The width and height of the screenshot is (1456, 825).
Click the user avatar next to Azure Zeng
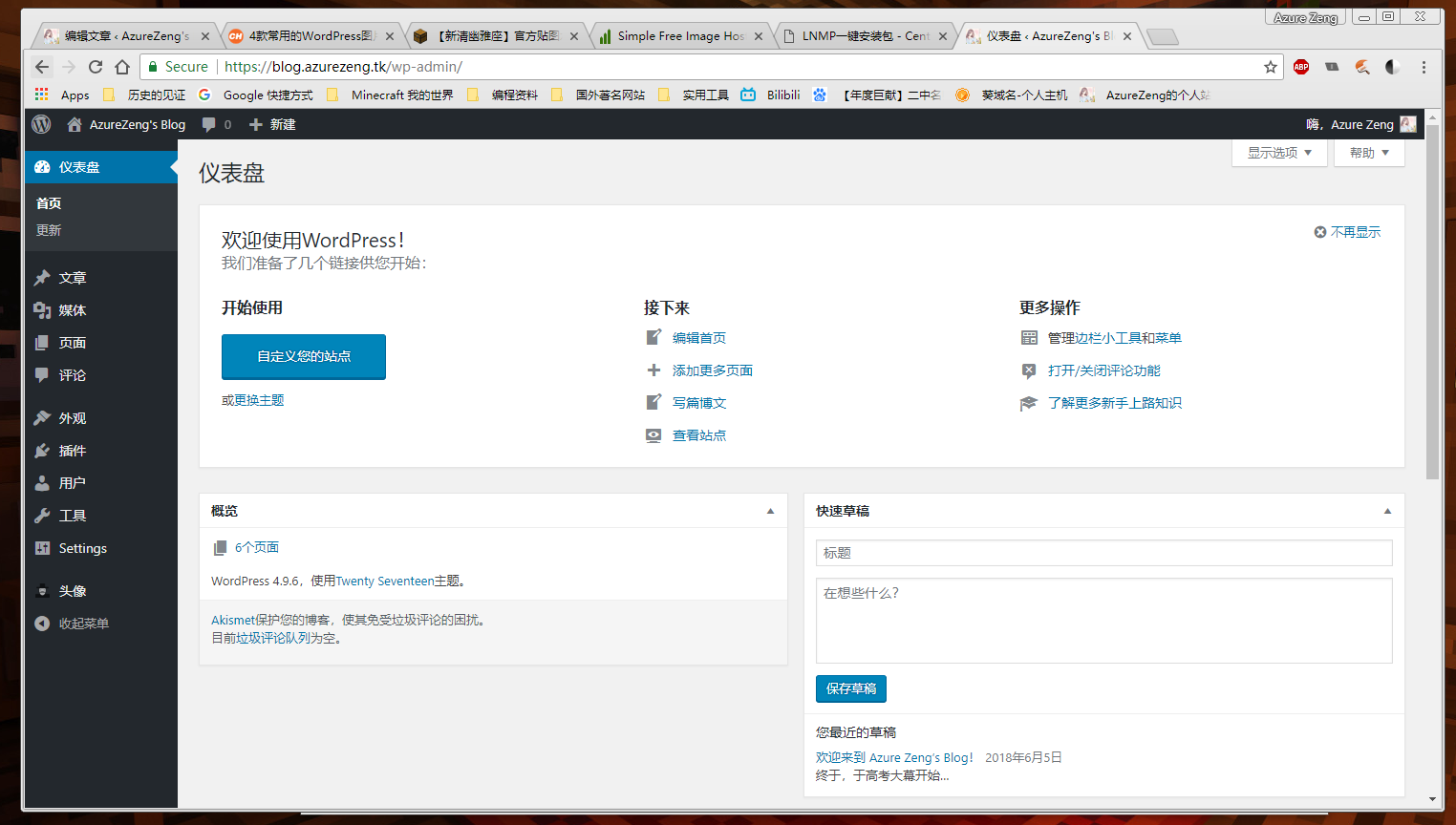point(1408,124)
